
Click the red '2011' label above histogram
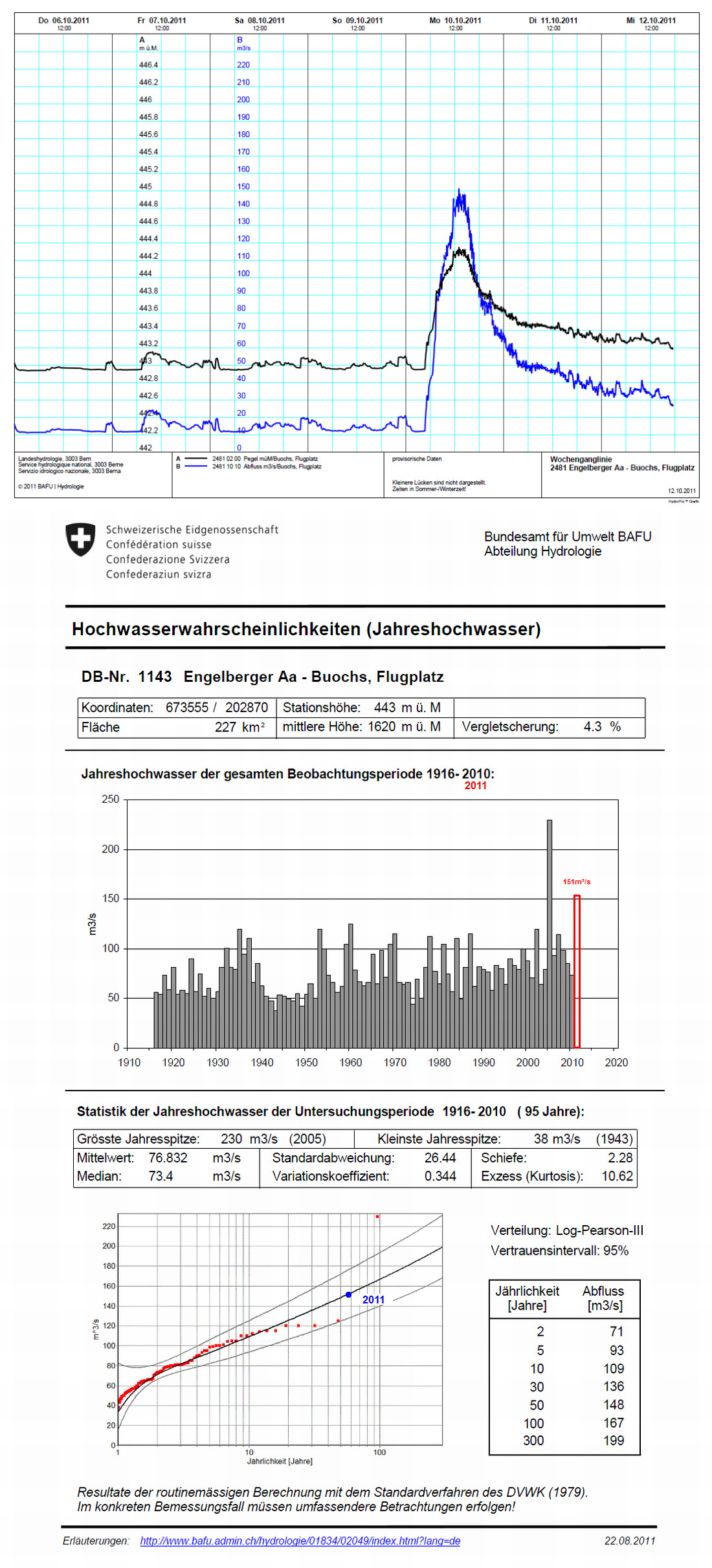pos(475,785)
